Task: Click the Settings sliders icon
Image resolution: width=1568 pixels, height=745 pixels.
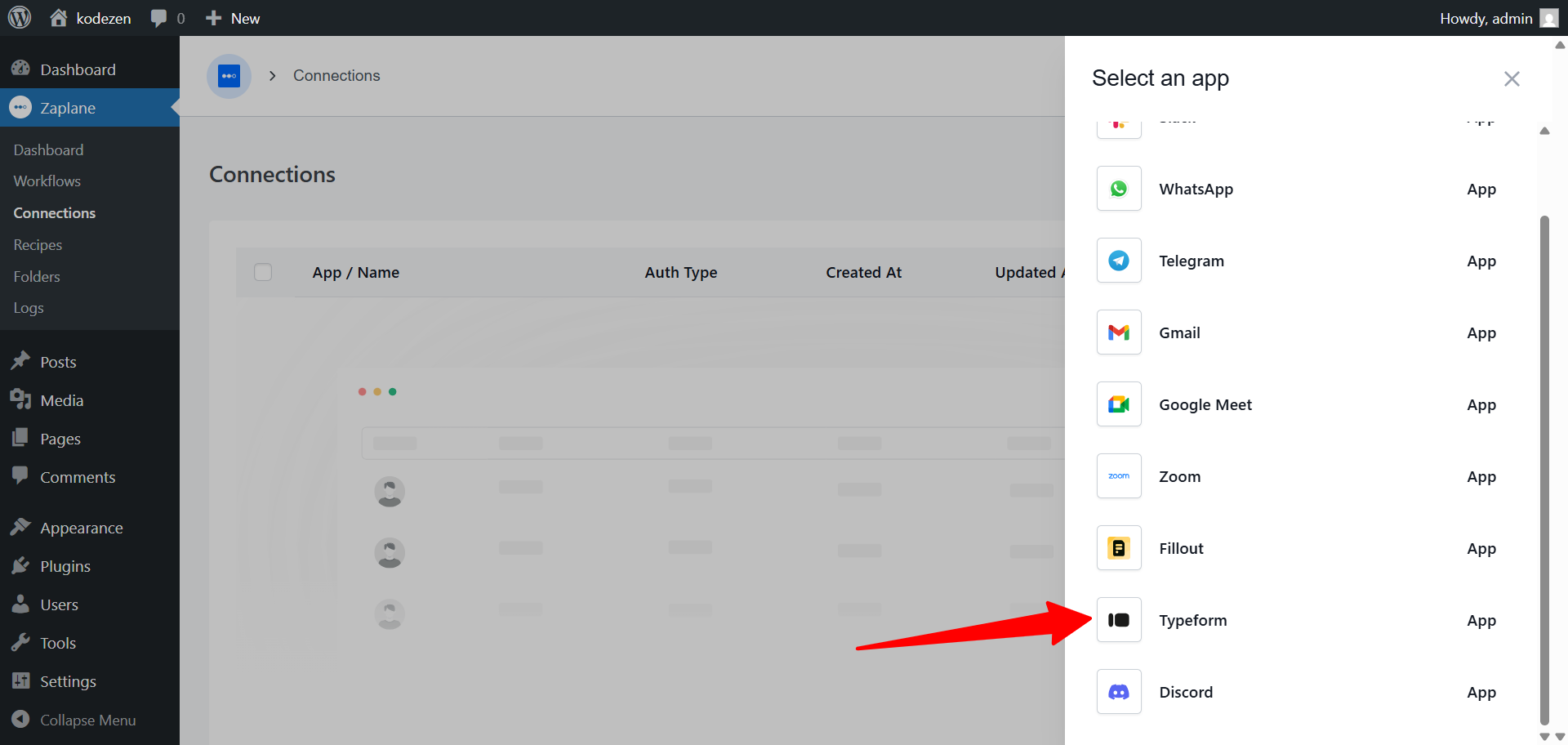Action: (20, 680)
